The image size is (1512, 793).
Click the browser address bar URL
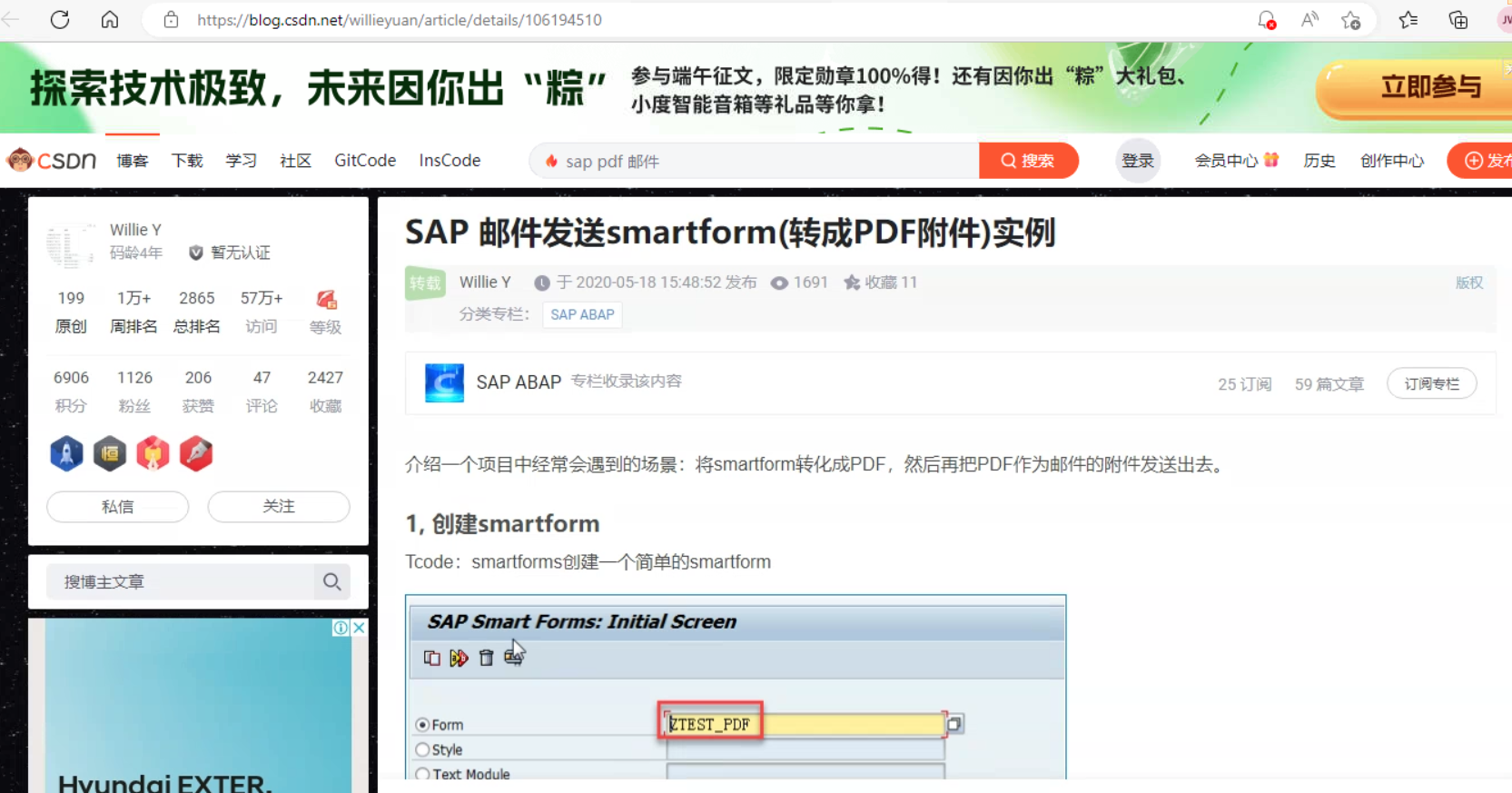(400, 20)
